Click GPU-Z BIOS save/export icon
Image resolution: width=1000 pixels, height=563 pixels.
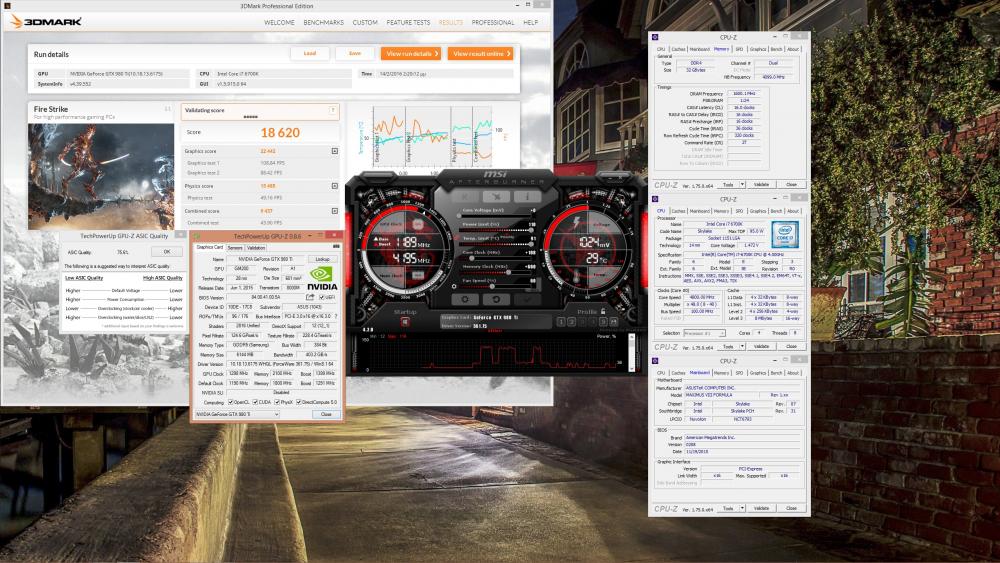311,297
